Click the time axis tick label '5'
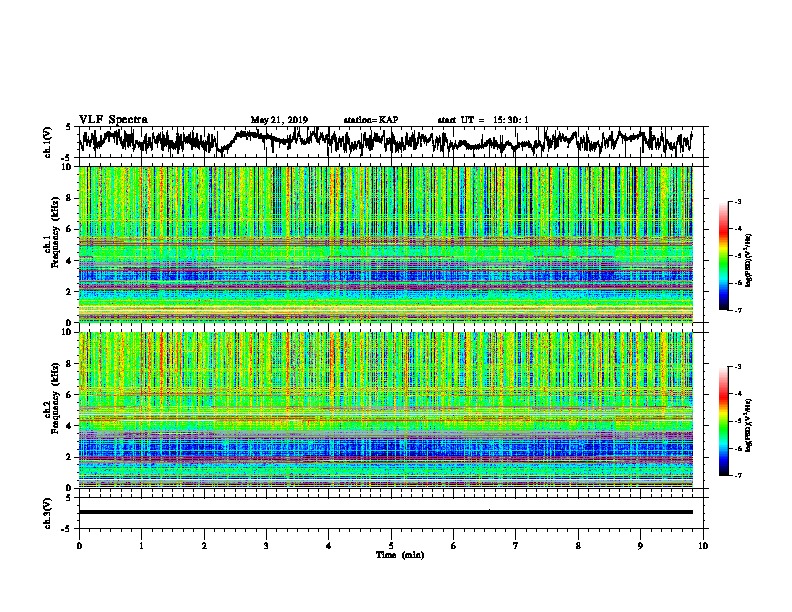 [x=391, y=546]
